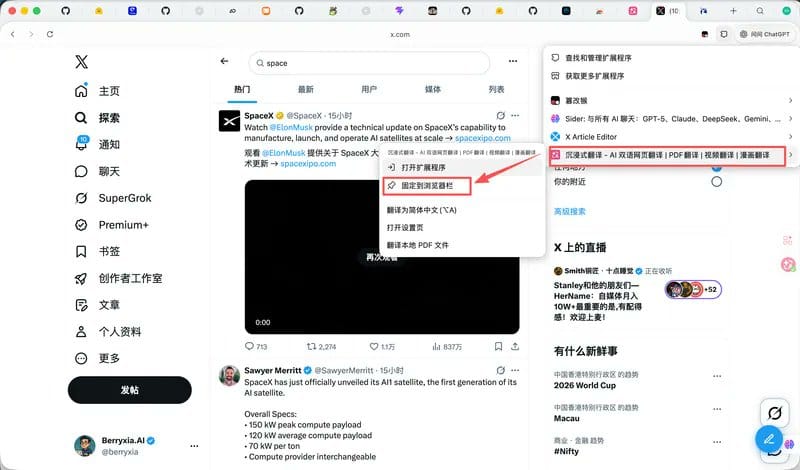Switch to the 用户 search tab
Viewport: 800px width, 470px height.
[x=369, y=89]
